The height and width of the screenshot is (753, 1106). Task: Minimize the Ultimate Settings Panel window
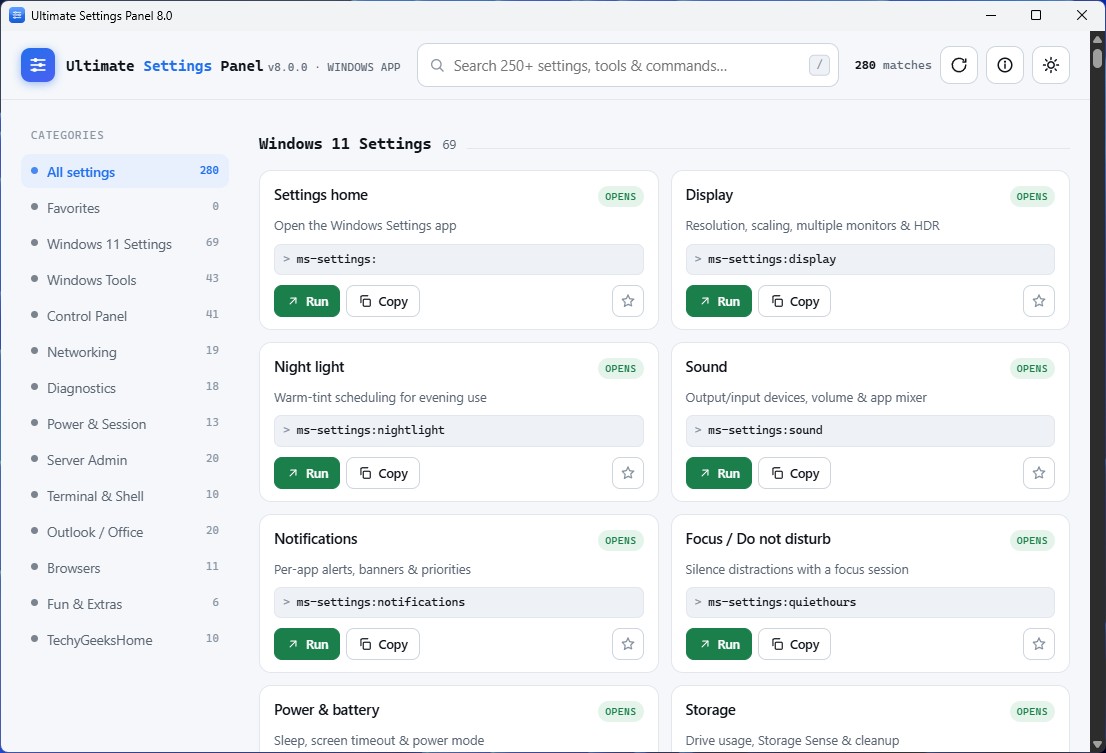click(x=991, y=15)
